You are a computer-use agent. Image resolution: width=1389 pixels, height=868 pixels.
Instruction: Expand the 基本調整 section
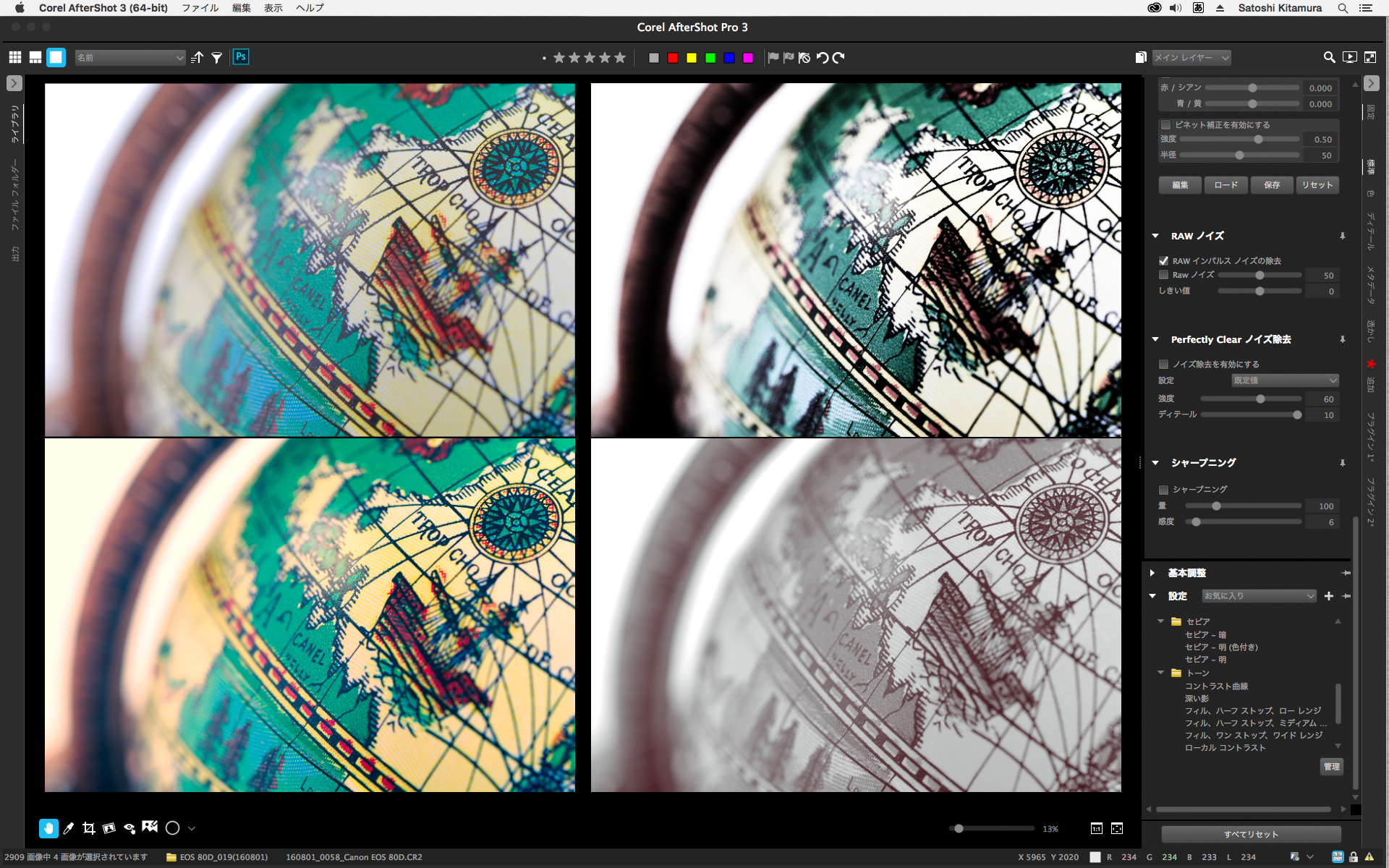click(x=1152, y=573)
